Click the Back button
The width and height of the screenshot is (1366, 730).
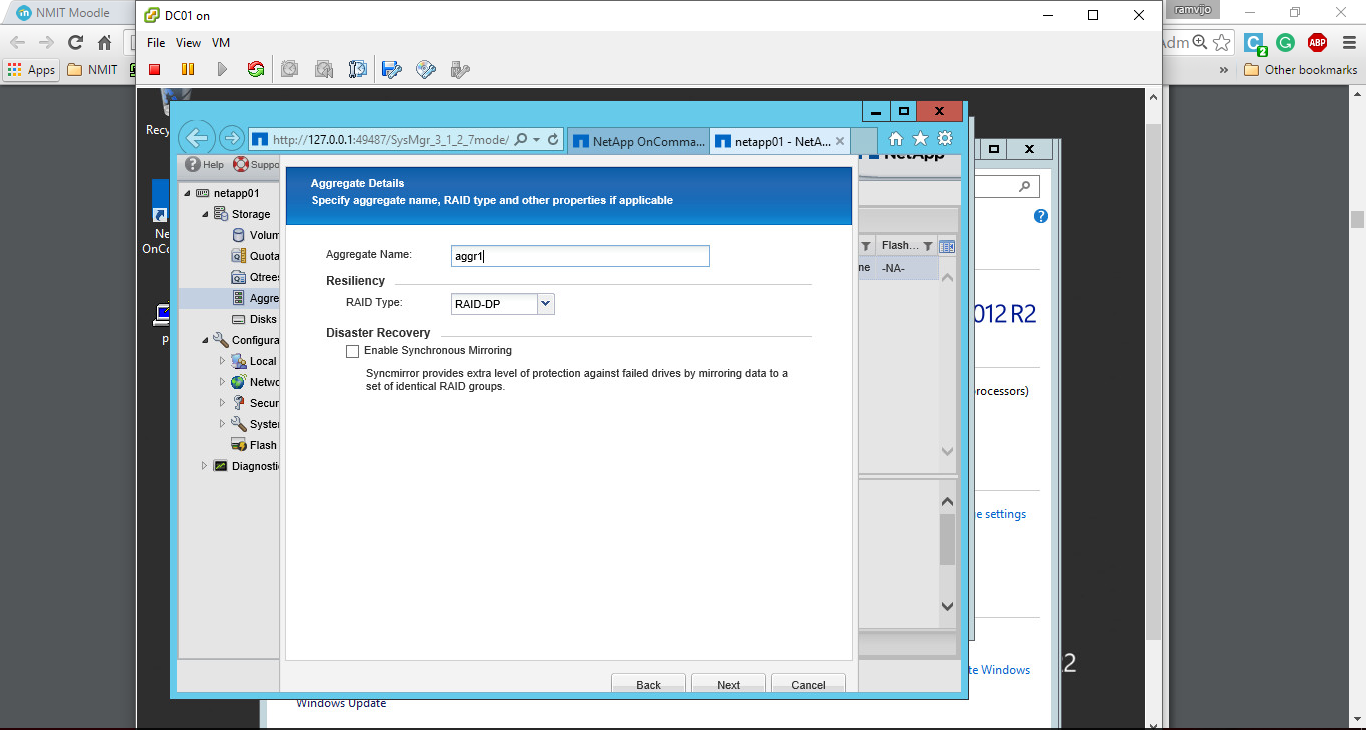tap(649, 685)
